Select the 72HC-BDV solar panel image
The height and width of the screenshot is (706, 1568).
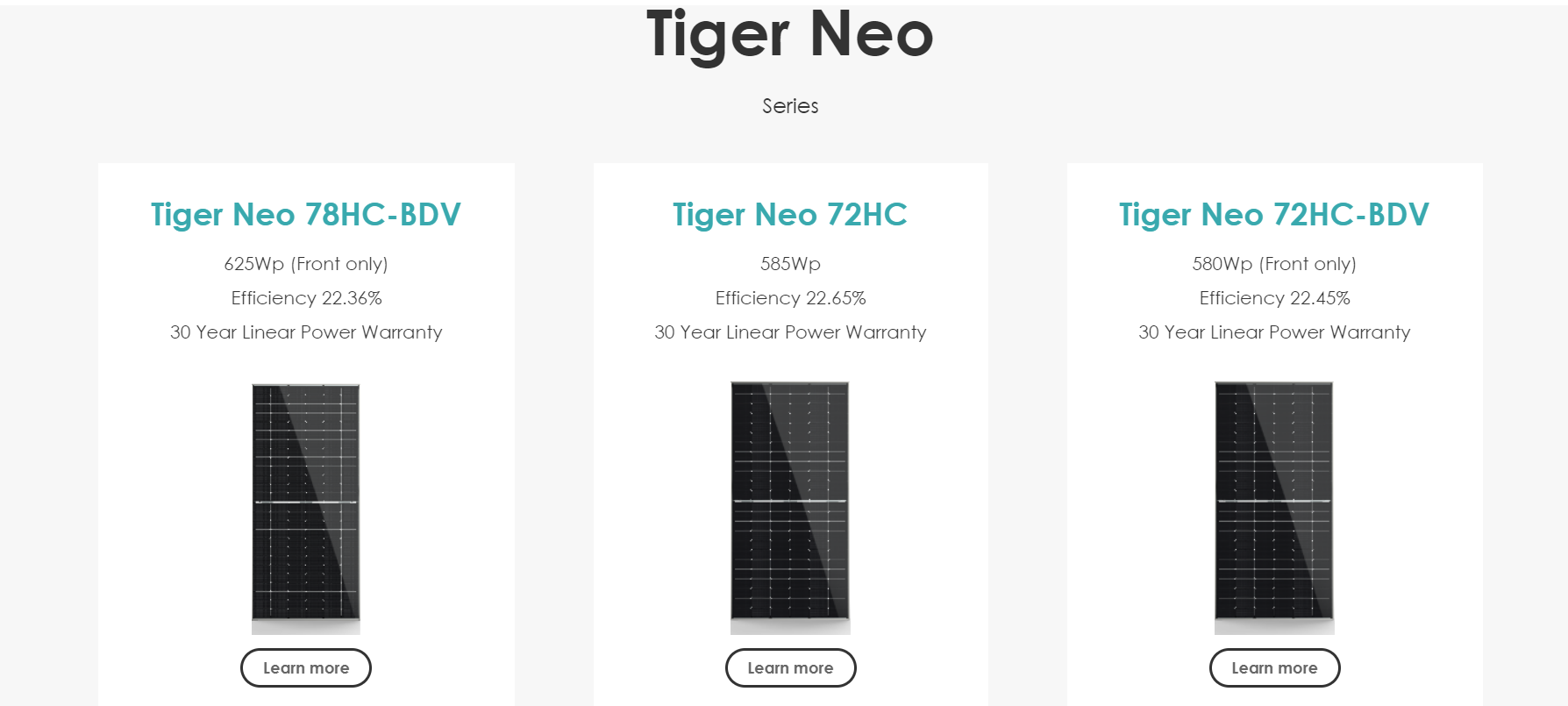1273,509
